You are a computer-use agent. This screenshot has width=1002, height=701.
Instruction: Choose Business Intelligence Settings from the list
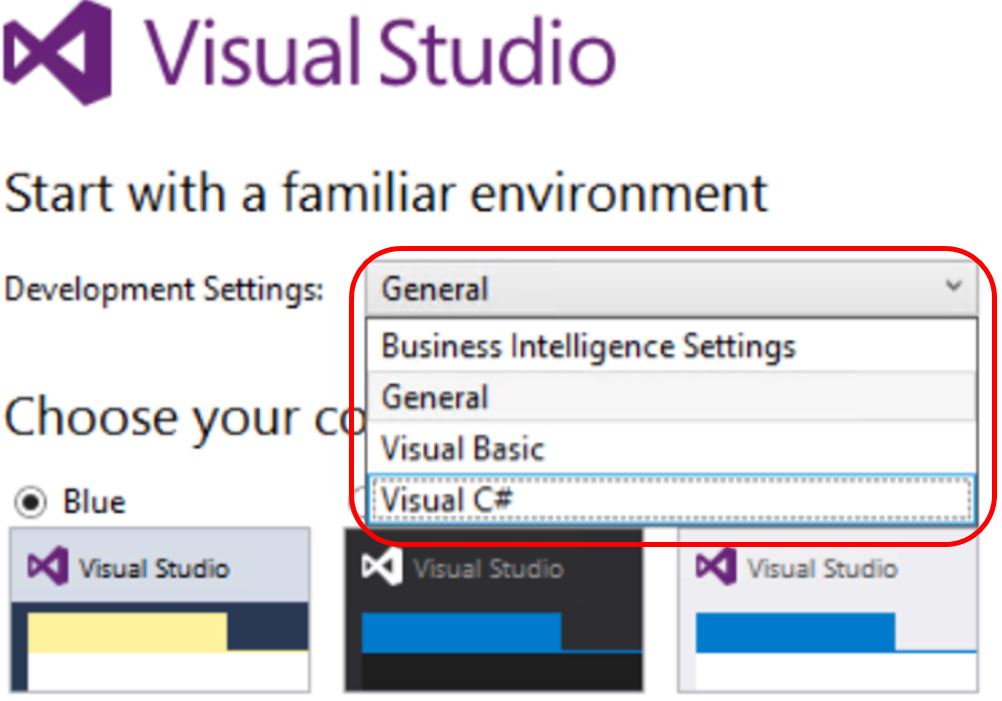coord(588,347)
